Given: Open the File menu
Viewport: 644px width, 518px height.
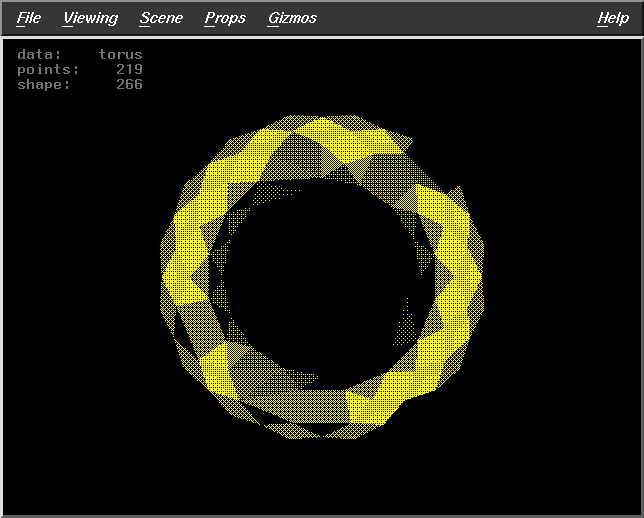Looking at the screenshot, I should [x=29, y=18].
